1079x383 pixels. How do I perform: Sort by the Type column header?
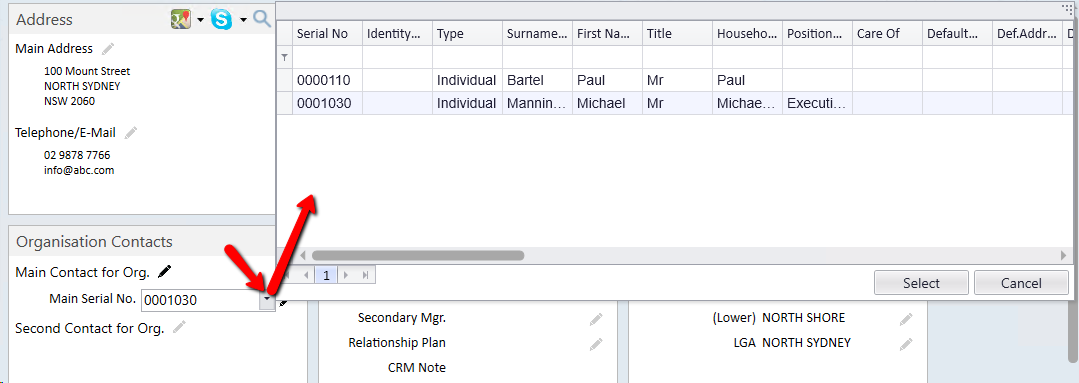(x=467, y=34)
